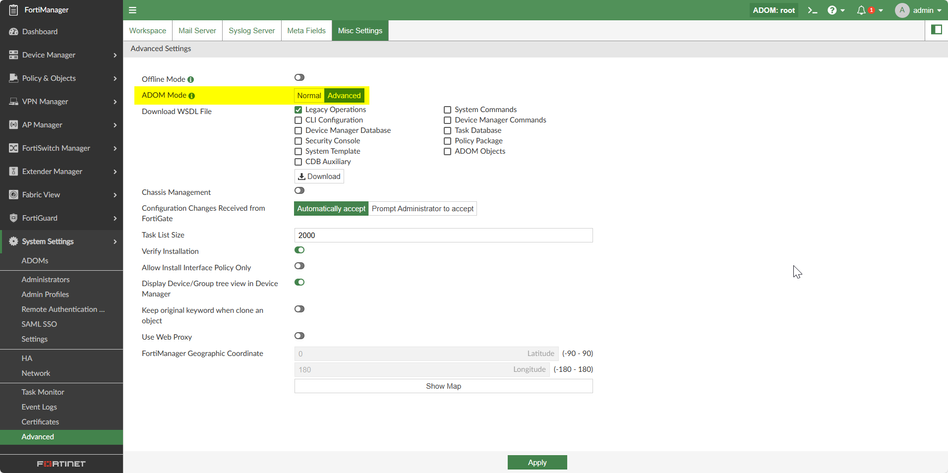Click the admin user avatar icon

point(902,10)
